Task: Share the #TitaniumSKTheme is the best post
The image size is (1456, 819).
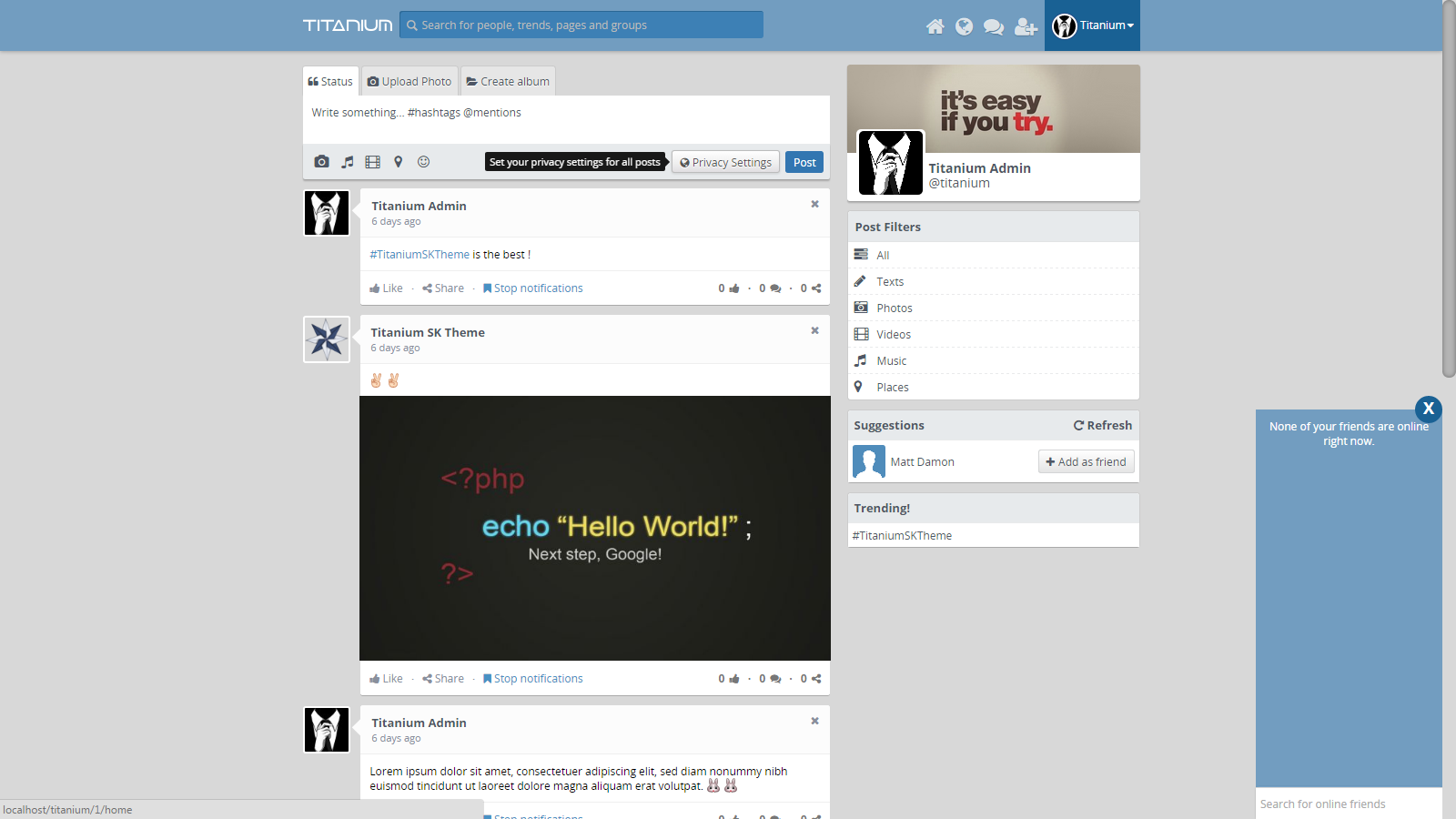Action: coord(443,288)
